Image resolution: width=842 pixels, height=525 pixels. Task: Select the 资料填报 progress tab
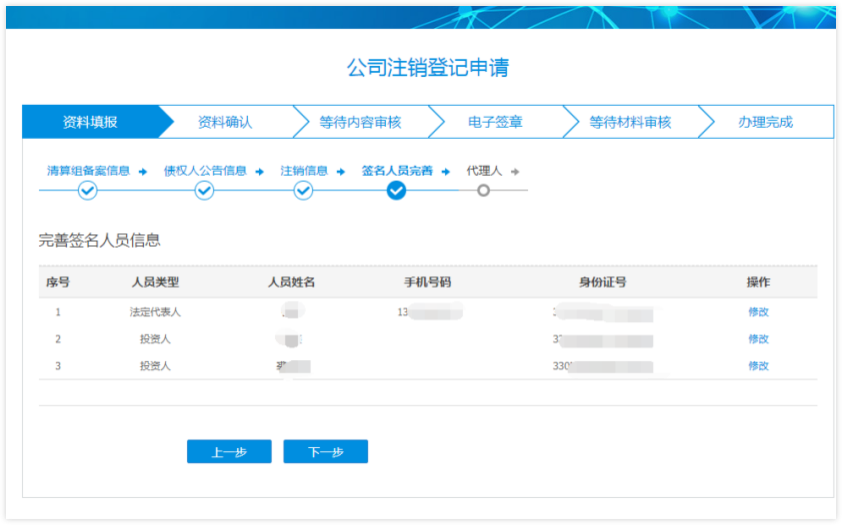90,122
